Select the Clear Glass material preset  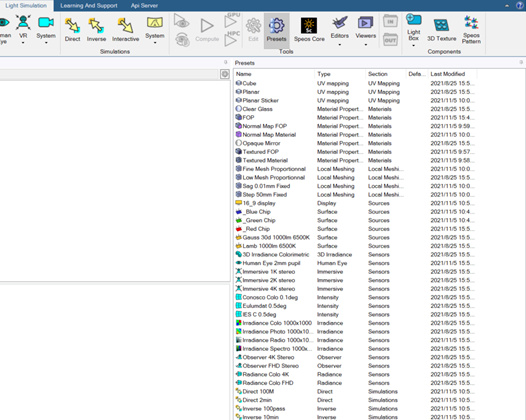(257, 109)
